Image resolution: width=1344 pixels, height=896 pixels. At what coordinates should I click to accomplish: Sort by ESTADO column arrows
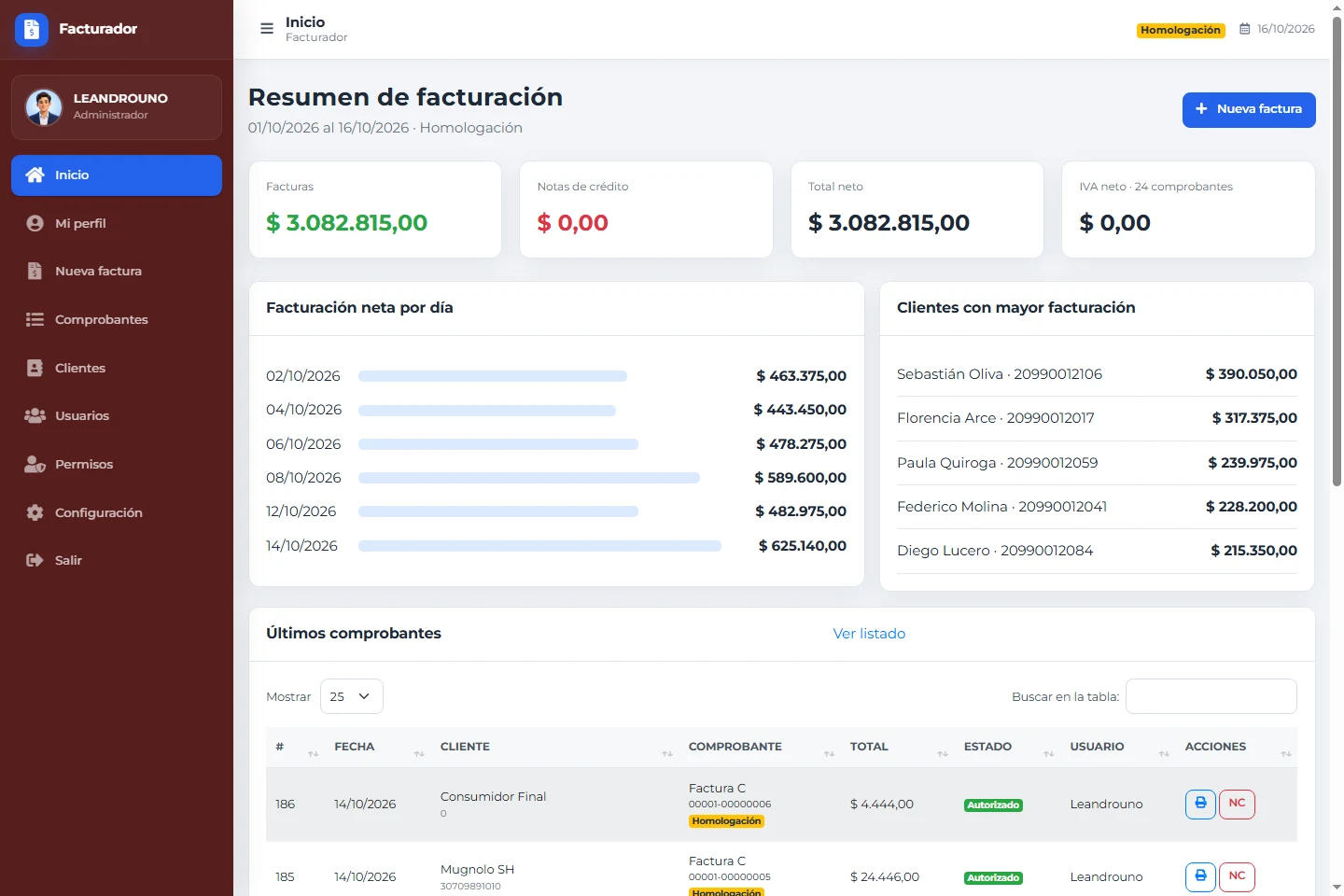[1048, 753]
